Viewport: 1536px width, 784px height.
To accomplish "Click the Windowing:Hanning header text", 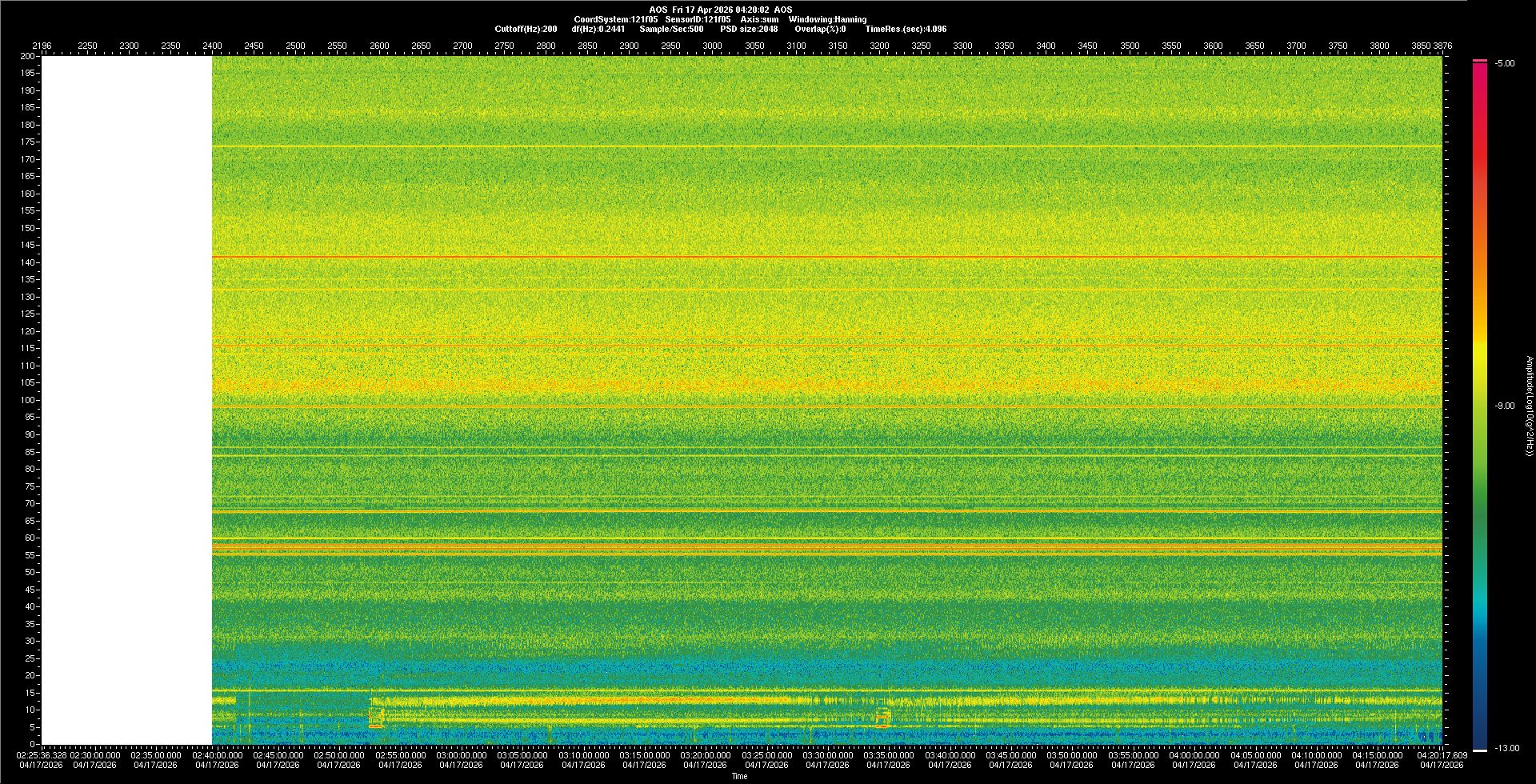I will [x=826, y=19].
